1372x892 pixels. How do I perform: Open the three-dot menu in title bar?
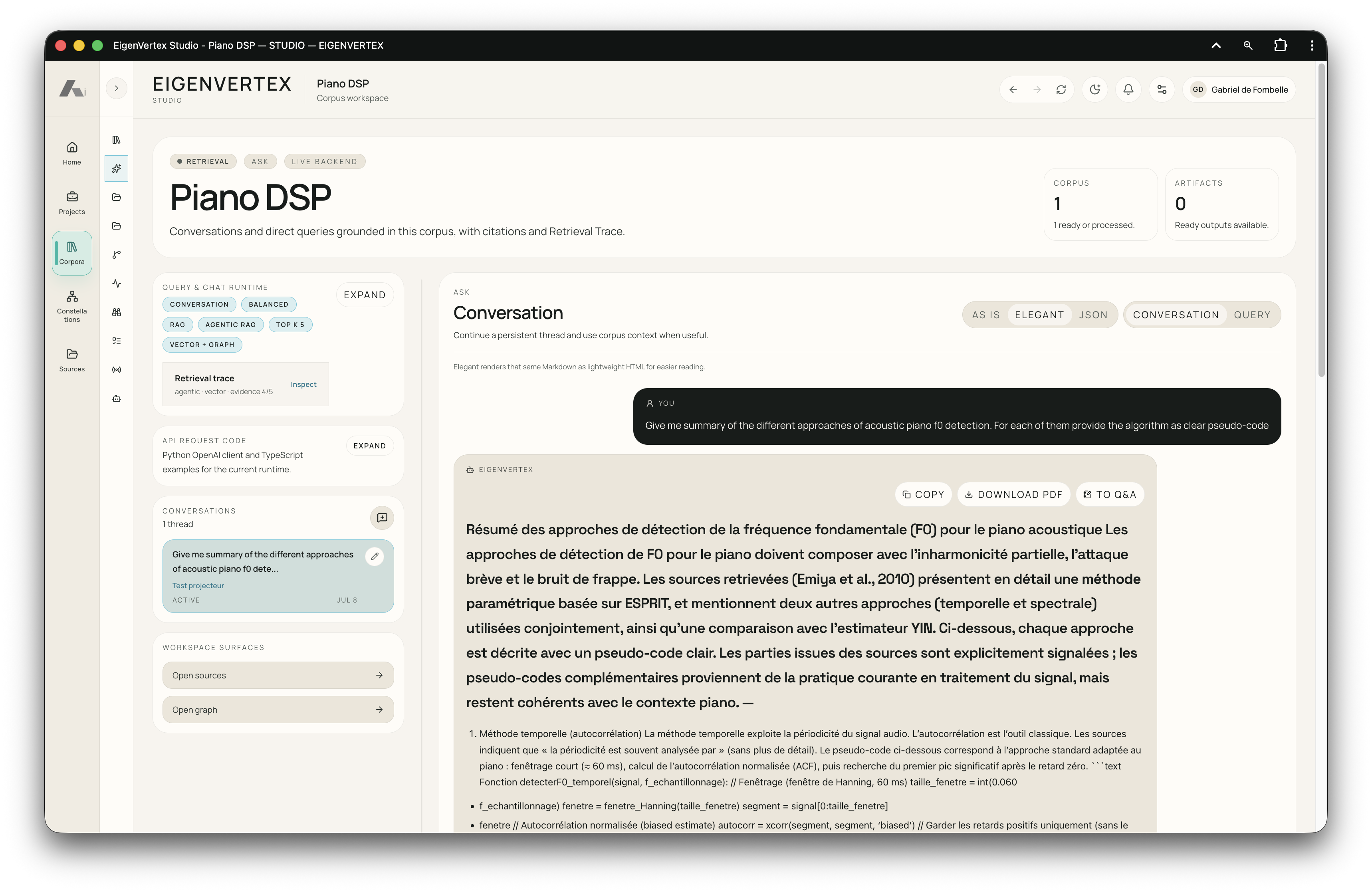1311,46
